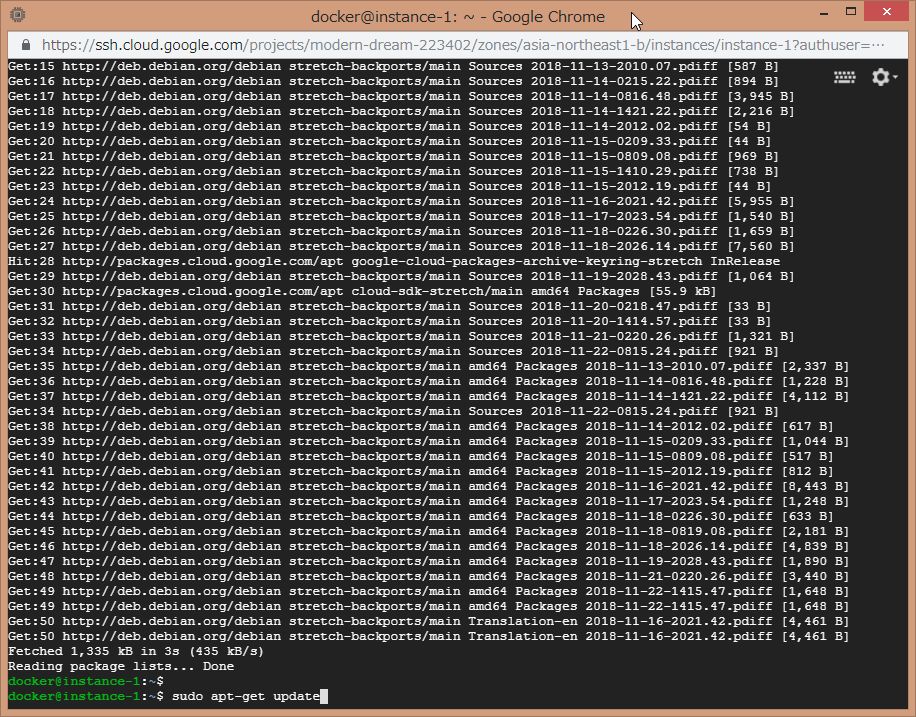Viewport: 916px width, 717px height.
Task: Click the 'sudo apt-get update' command line
Action: [168, 696]
